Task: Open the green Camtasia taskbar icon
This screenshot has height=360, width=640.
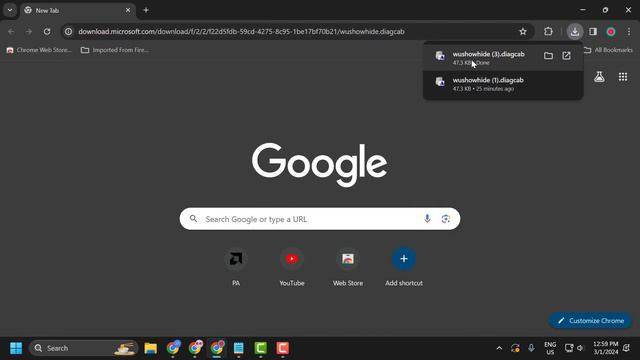Action: click(x=260, y=348)
